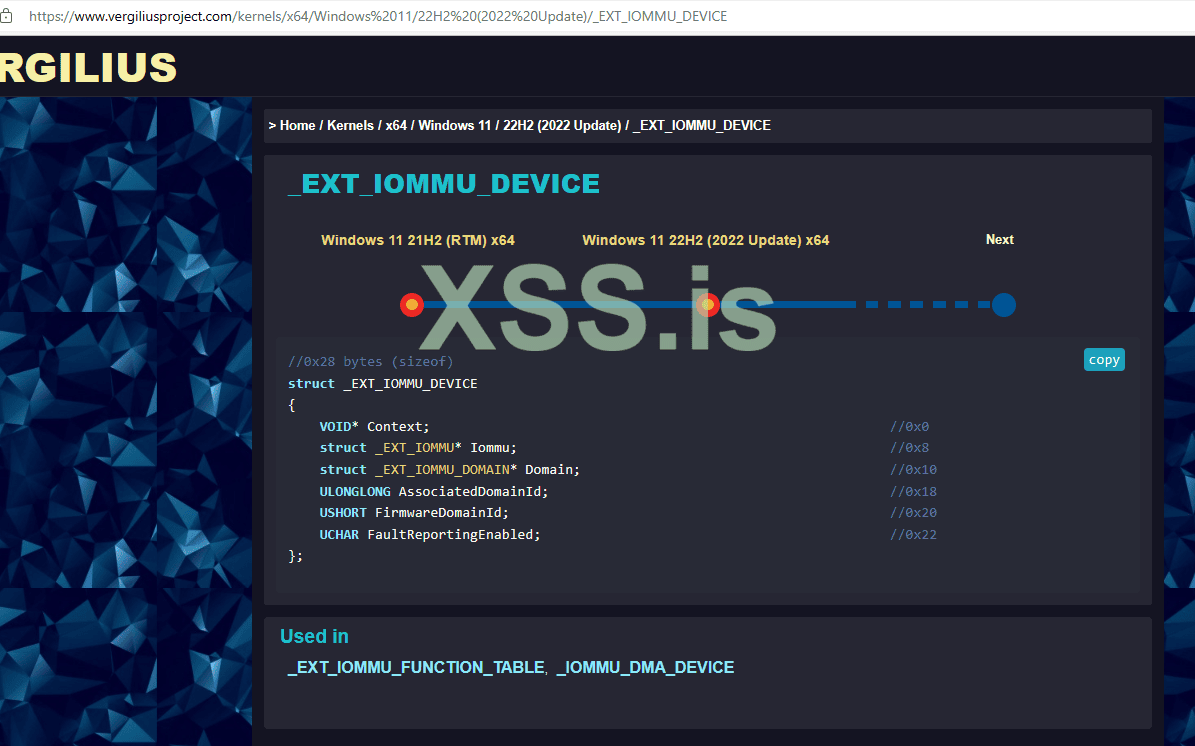Click the 22H2 red timeline marker dot

point(708,305)
